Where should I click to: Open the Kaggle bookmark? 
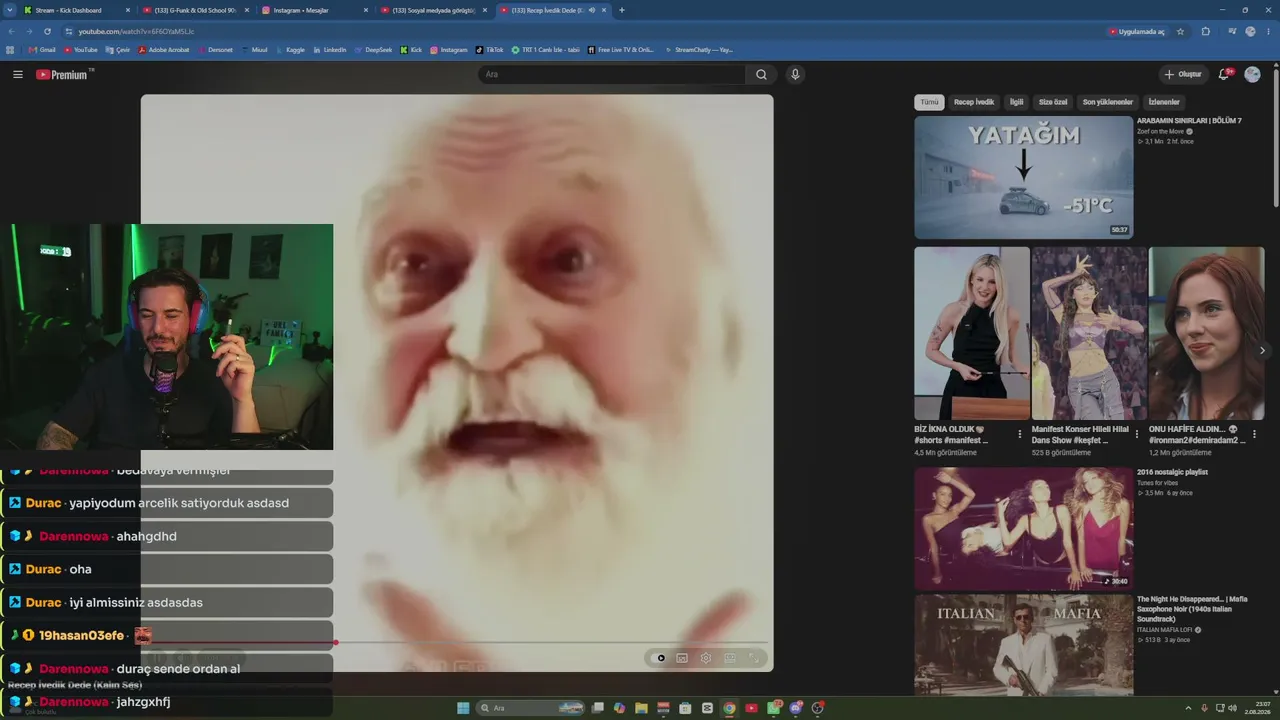click(290, 49)
